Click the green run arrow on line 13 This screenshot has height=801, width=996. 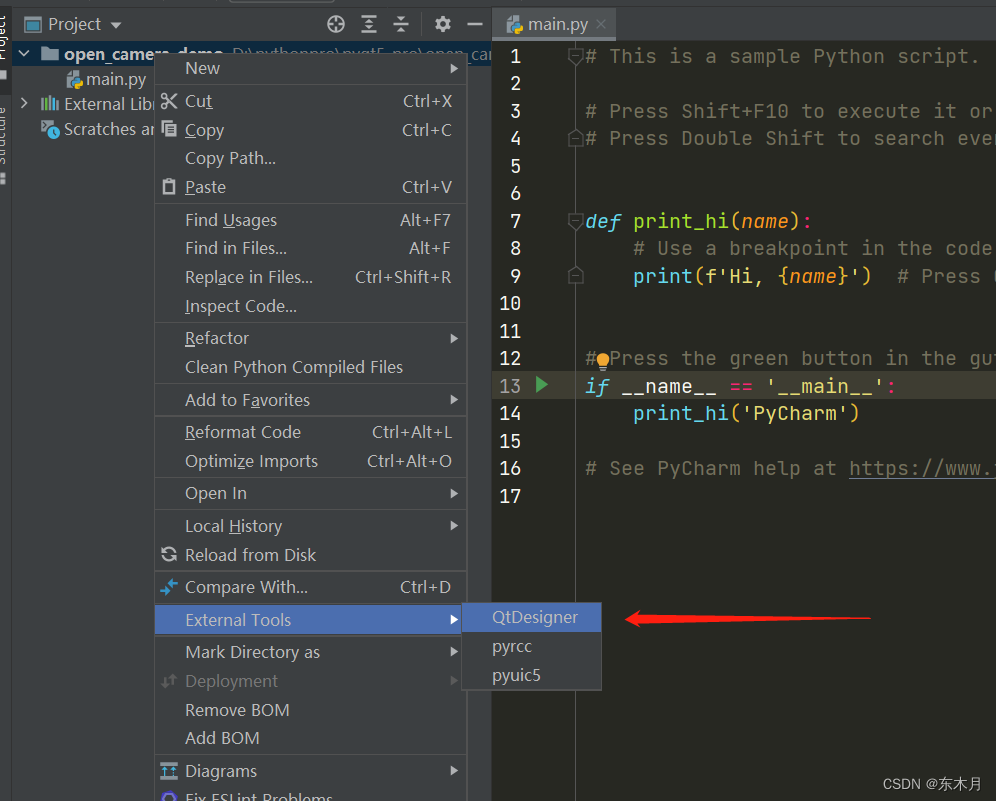click(x=541, y=384)
